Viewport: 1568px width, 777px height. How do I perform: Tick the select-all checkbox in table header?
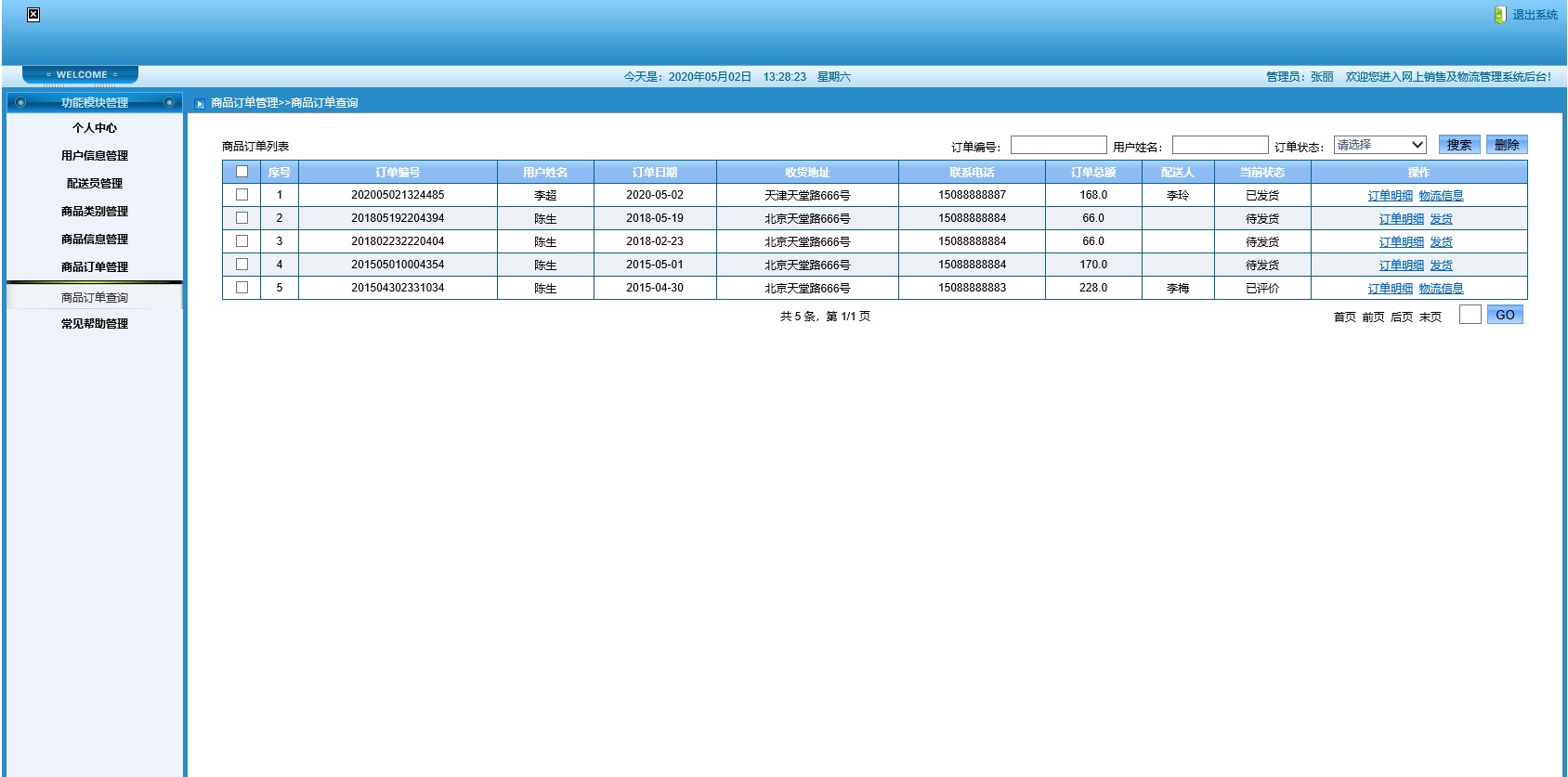242,172
